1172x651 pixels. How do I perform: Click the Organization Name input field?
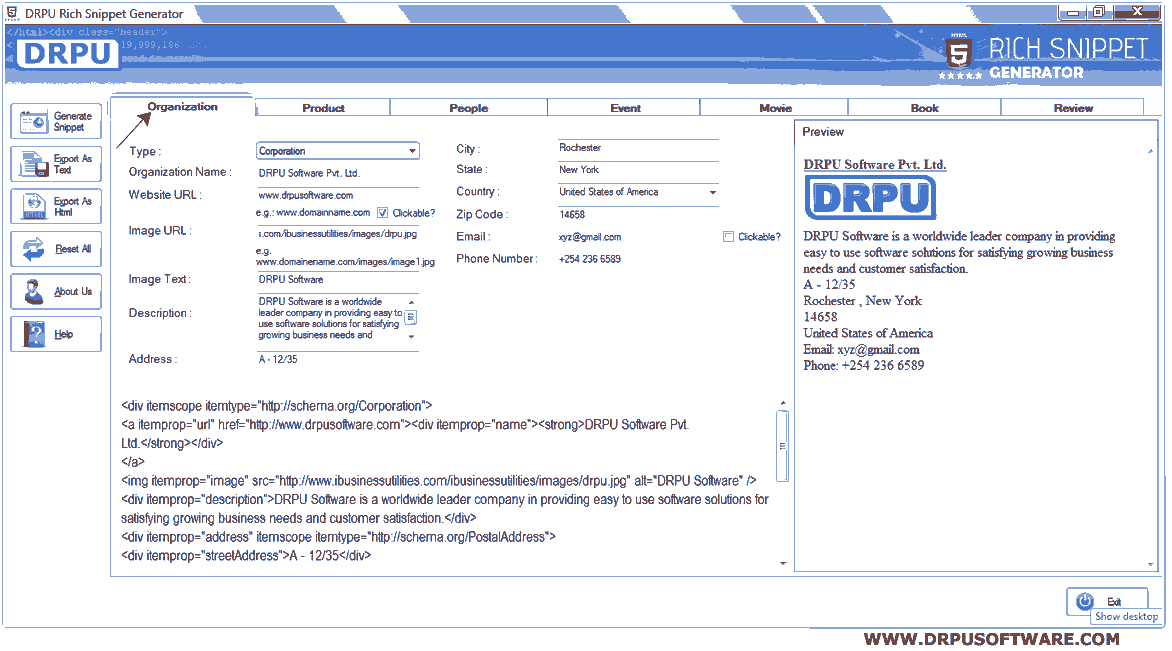(337, 173)
